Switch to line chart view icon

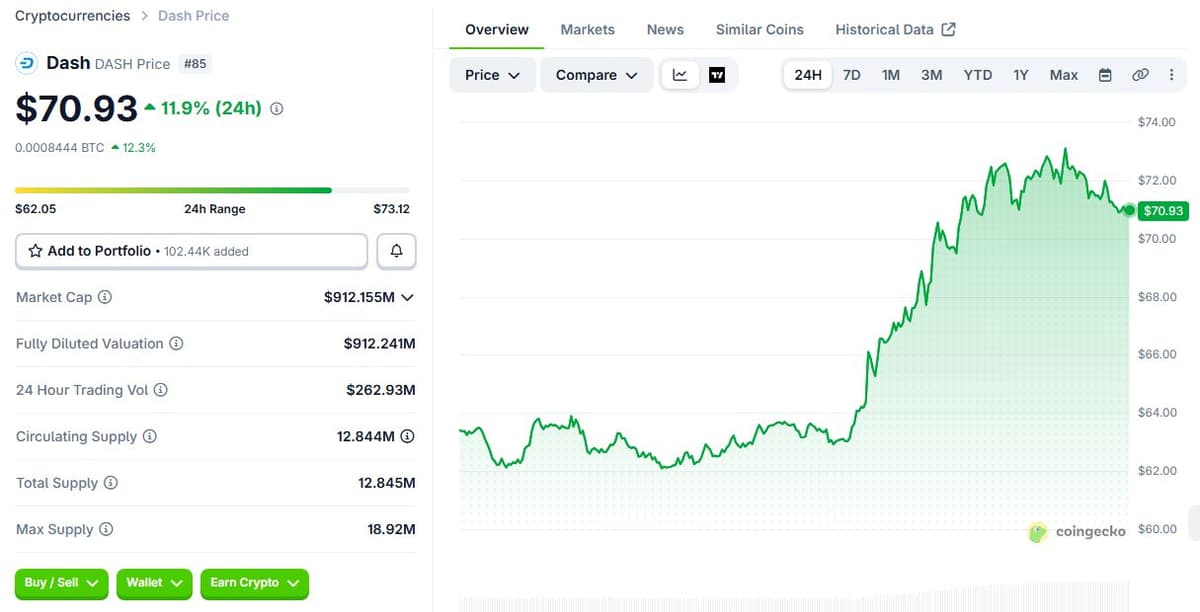[x=680, y=75]
